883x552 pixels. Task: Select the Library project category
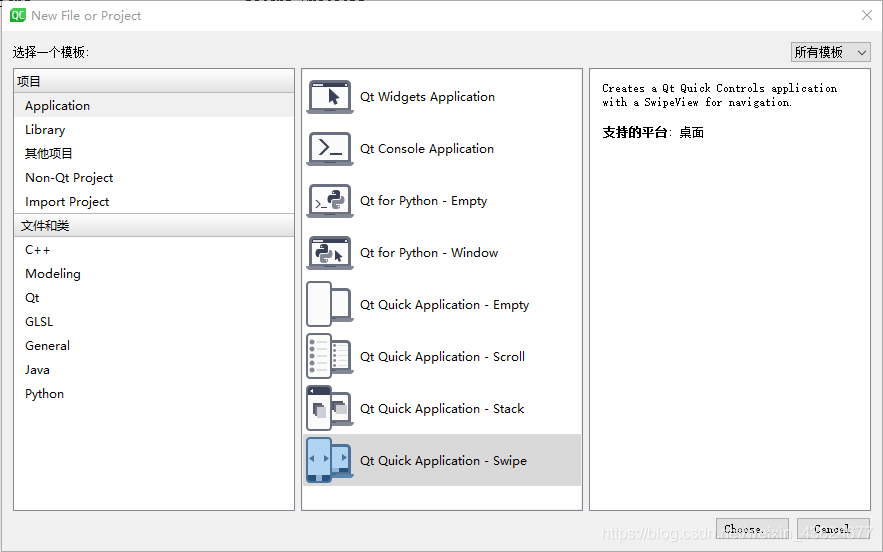pos(154,130)
